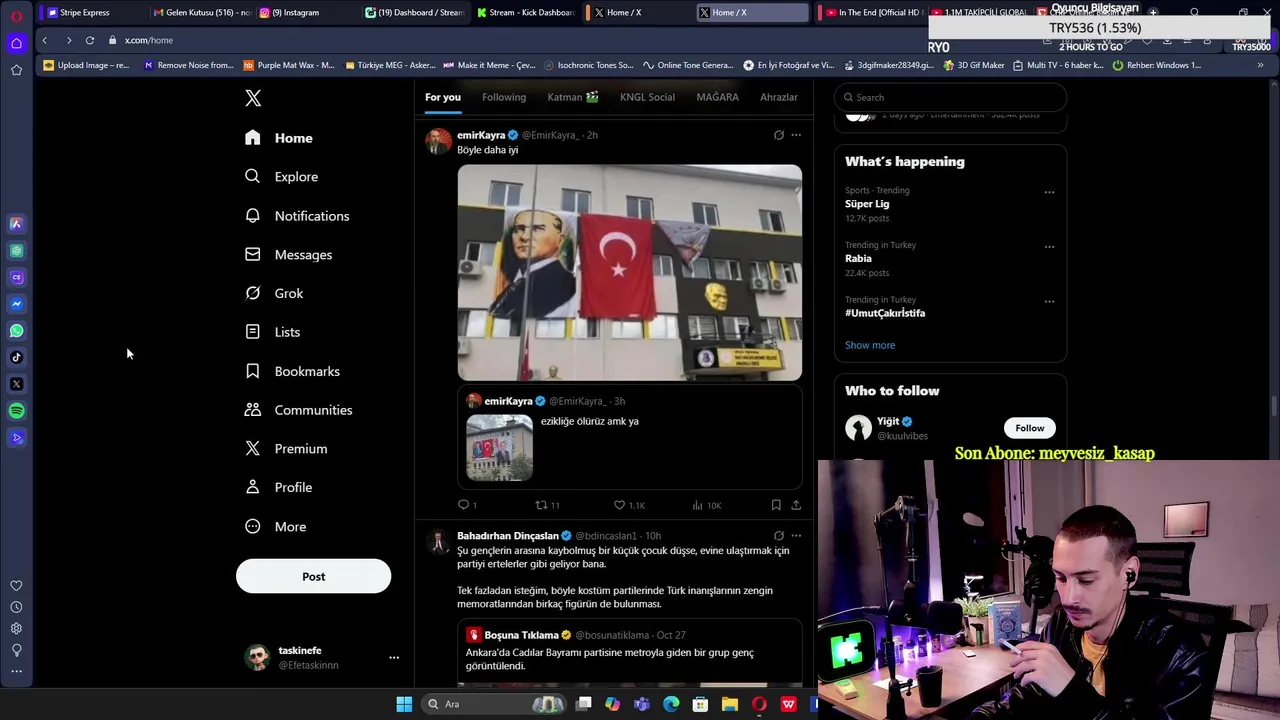Click Grok icon on emirKayra's post
This screenshot has height=720, width=1280.
coord(779,135)
